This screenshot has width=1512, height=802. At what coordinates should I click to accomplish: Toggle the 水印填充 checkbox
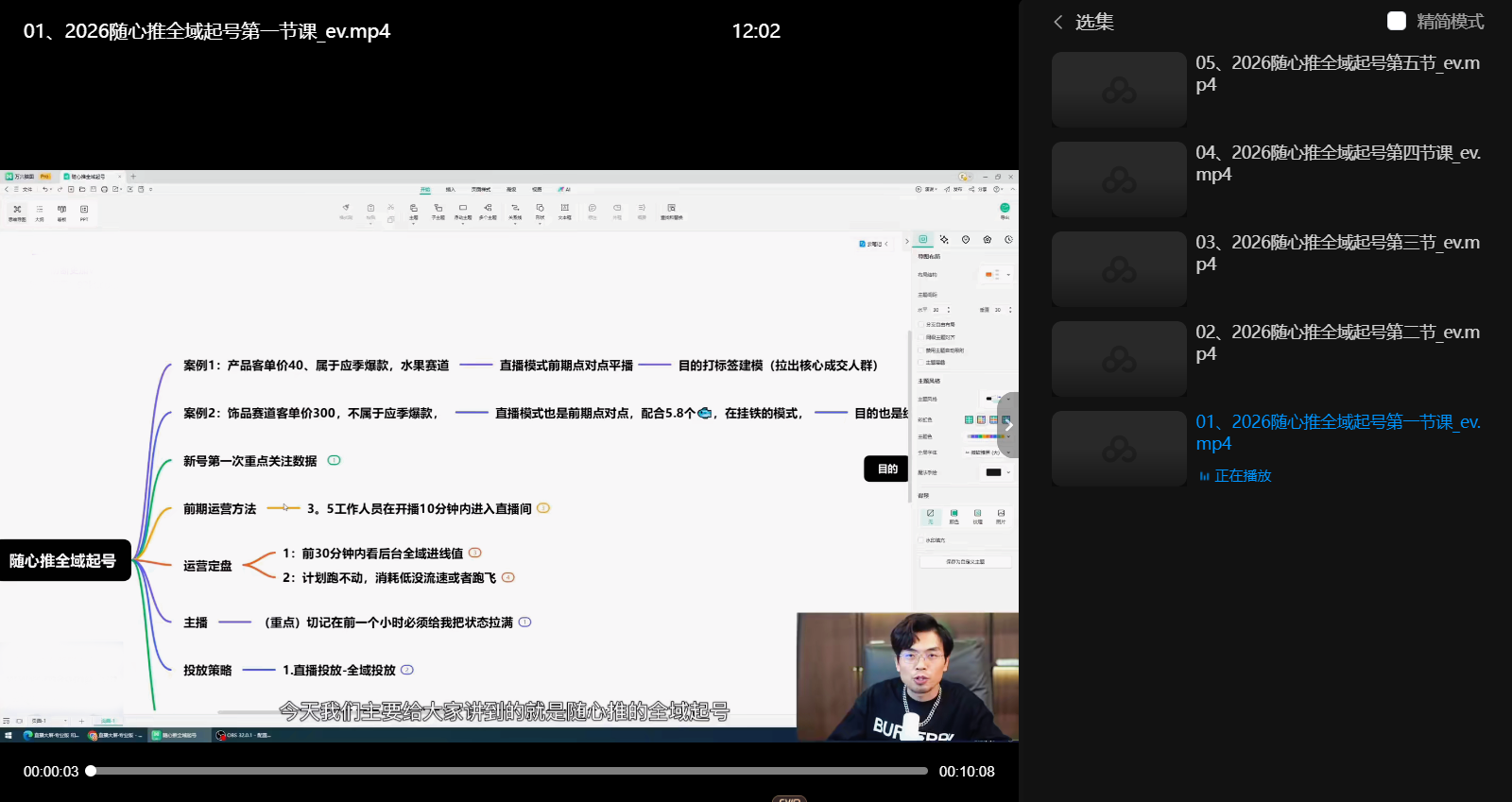pos(920,540)
